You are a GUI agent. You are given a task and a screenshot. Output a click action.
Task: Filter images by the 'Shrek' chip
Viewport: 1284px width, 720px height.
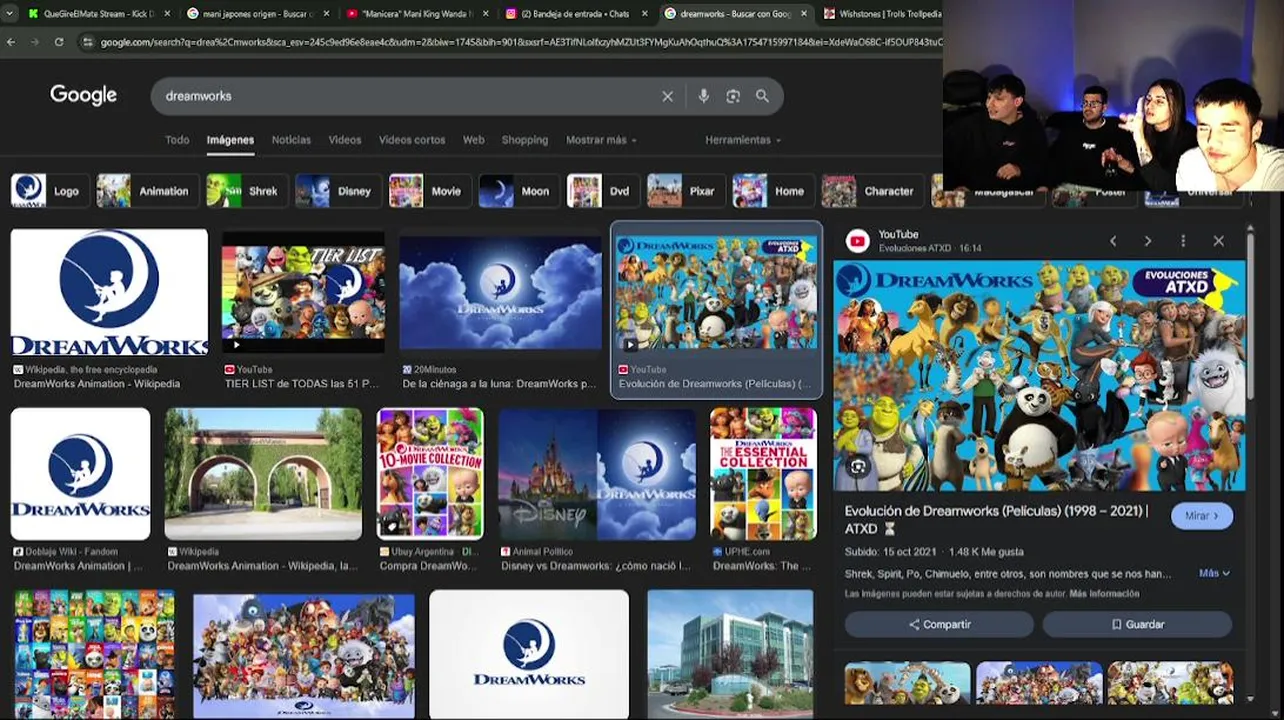click(246, 191)
